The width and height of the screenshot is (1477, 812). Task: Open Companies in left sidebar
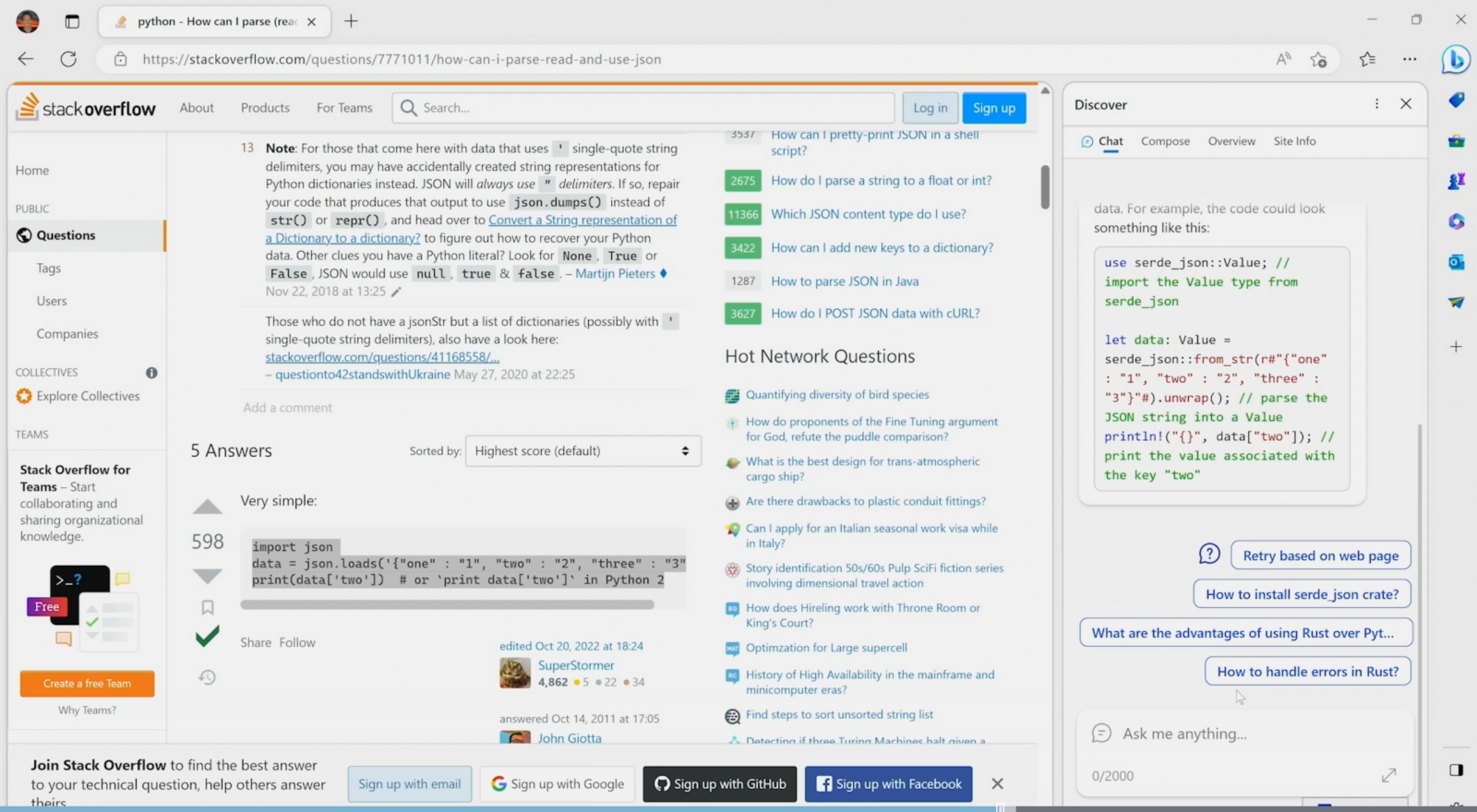[x=67, y=334]
